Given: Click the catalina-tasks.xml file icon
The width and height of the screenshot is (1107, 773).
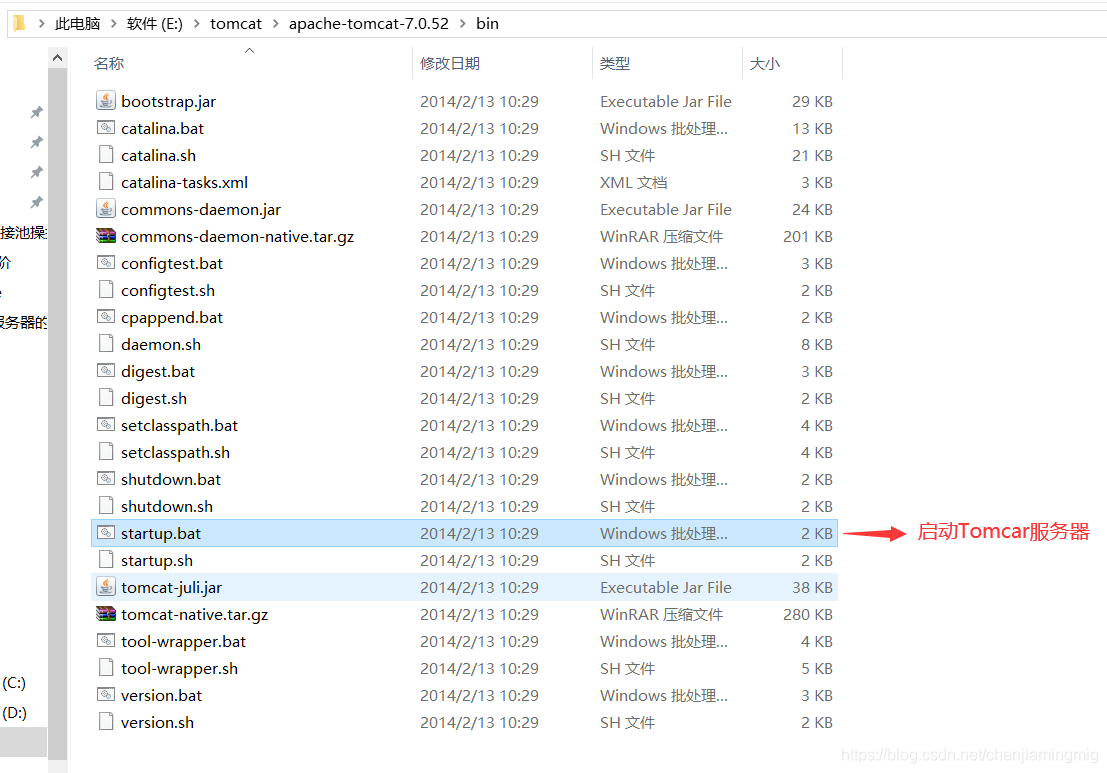Looking at the screenshot, I should tap(106, 181).
